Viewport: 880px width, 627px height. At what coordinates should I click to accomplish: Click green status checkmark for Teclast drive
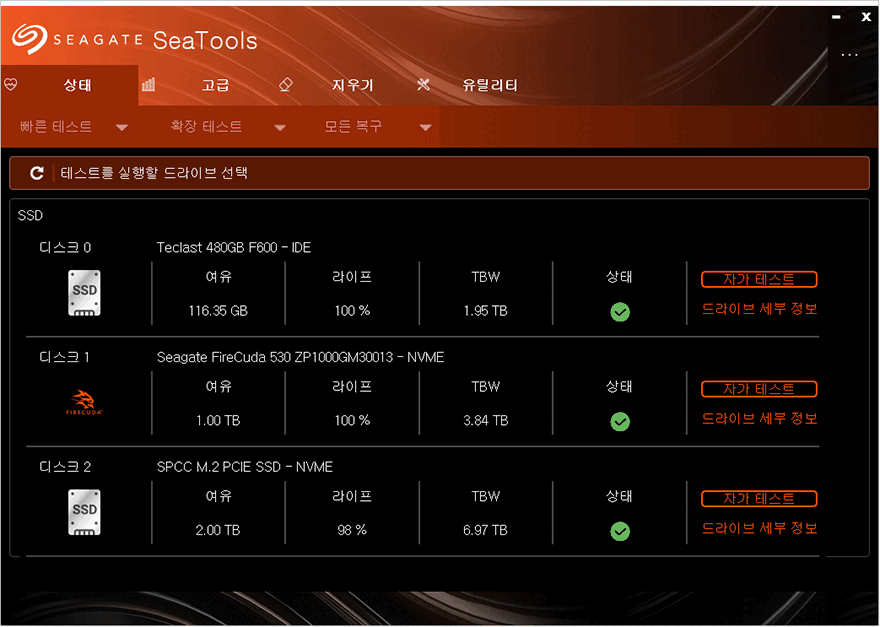tap(620, 312)
